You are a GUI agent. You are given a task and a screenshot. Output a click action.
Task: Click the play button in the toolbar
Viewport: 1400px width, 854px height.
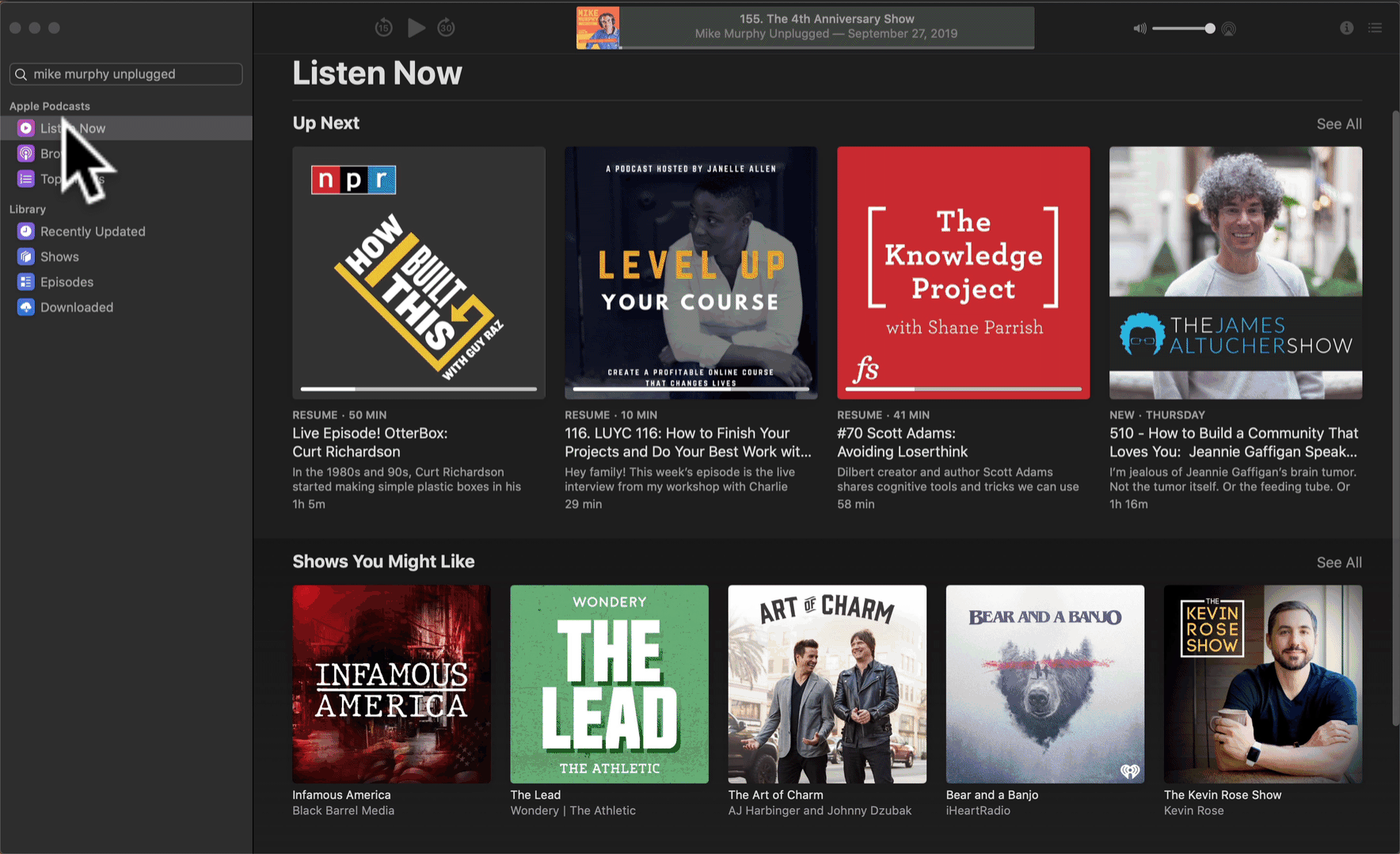click(417, 28)
